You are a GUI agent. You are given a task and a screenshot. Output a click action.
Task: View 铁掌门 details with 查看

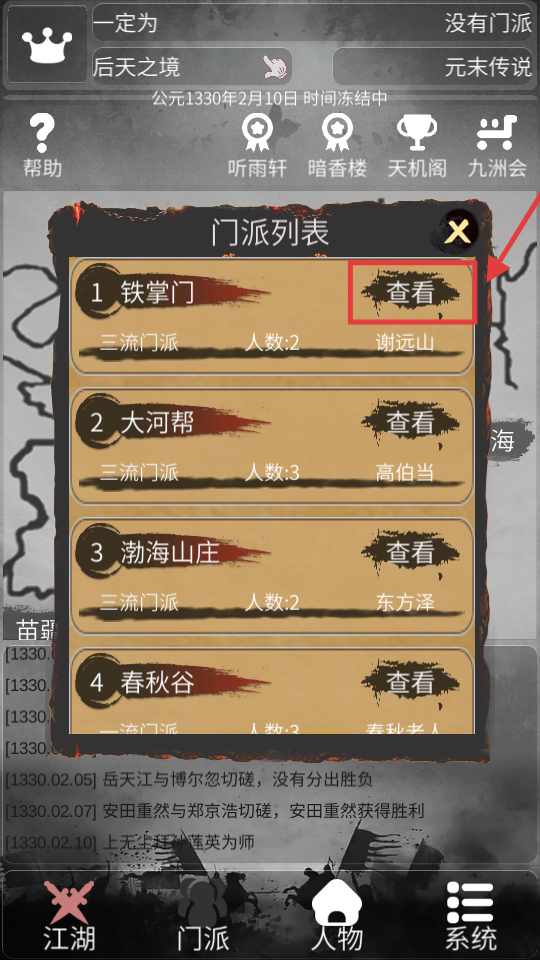pyautogui.click(x=410, y=293)
